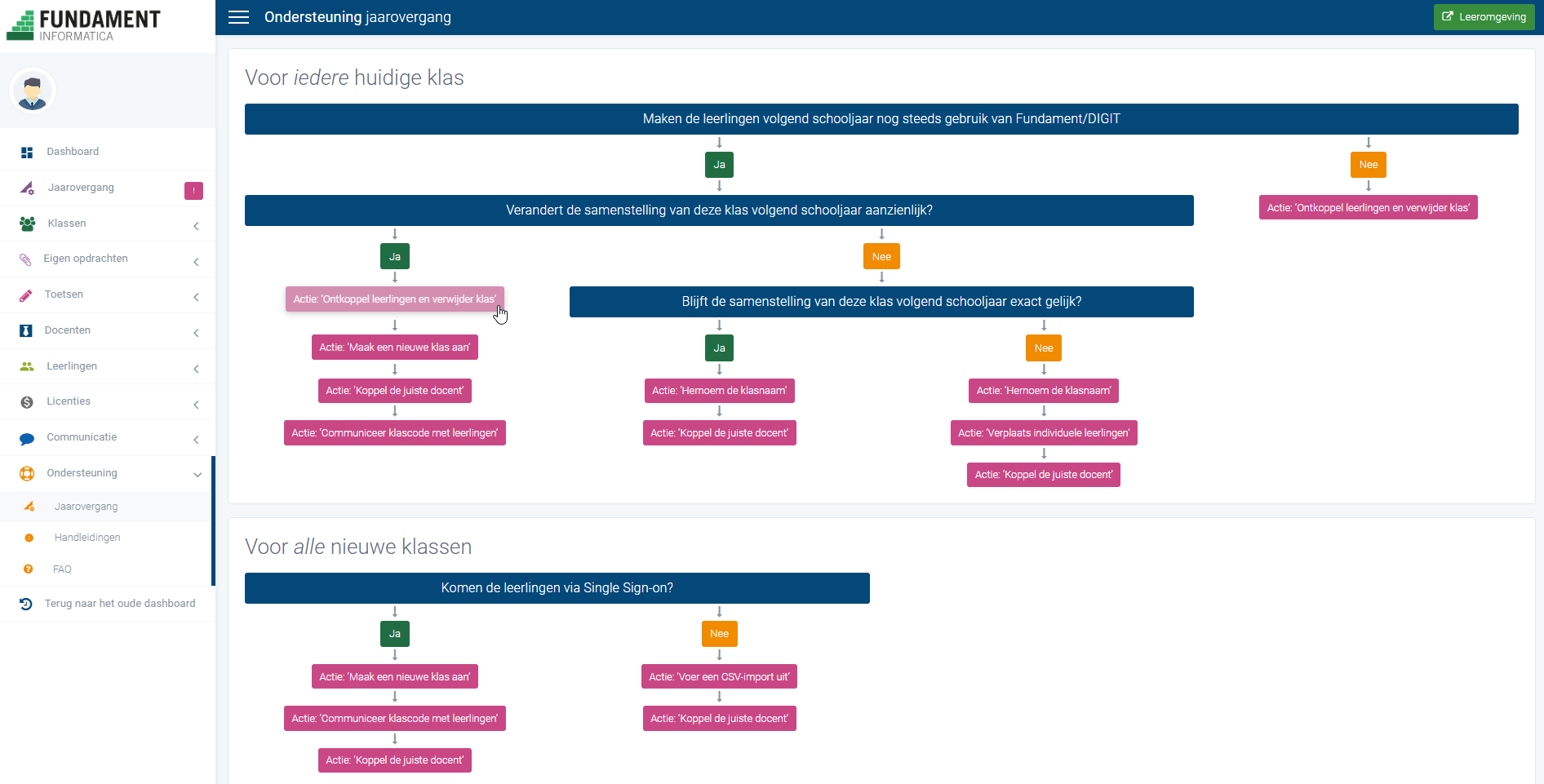Image resolution: width=1544 pixels, height=784 pixels.
Task: Click the Dashboard grid icon
Action: [x=27, y=153]
